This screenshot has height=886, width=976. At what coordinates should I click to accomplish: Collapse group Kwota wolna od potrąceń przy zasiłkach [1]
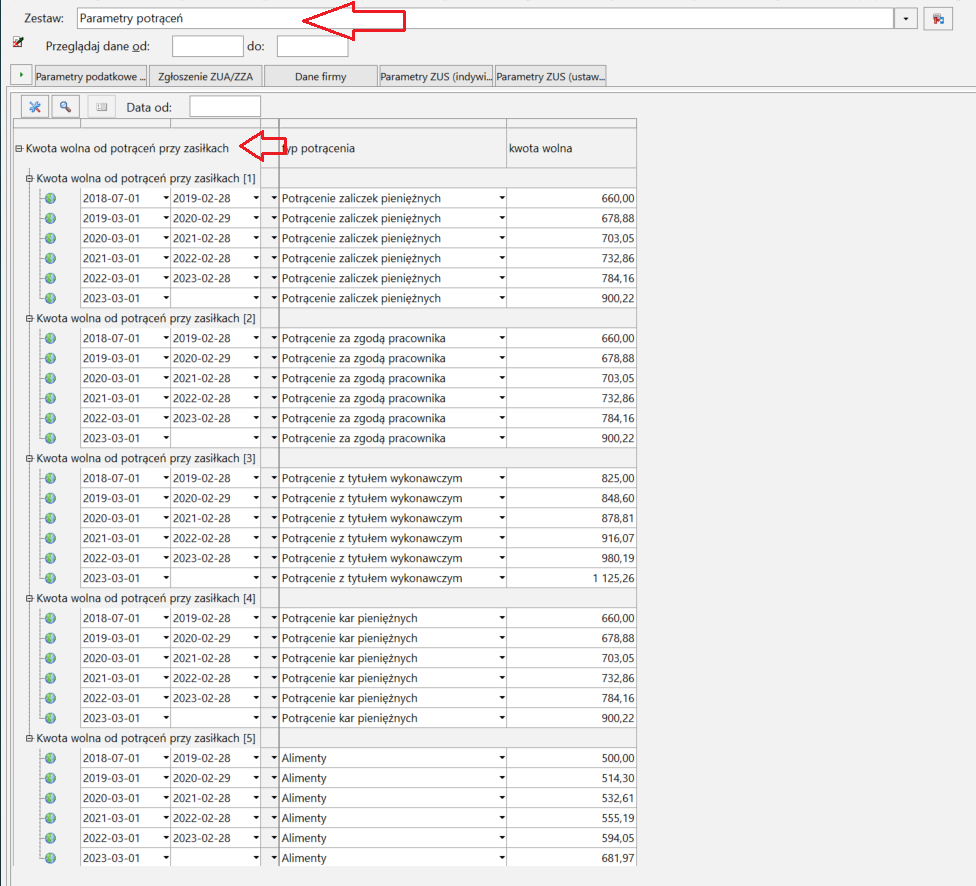click(x=29, y=178)
